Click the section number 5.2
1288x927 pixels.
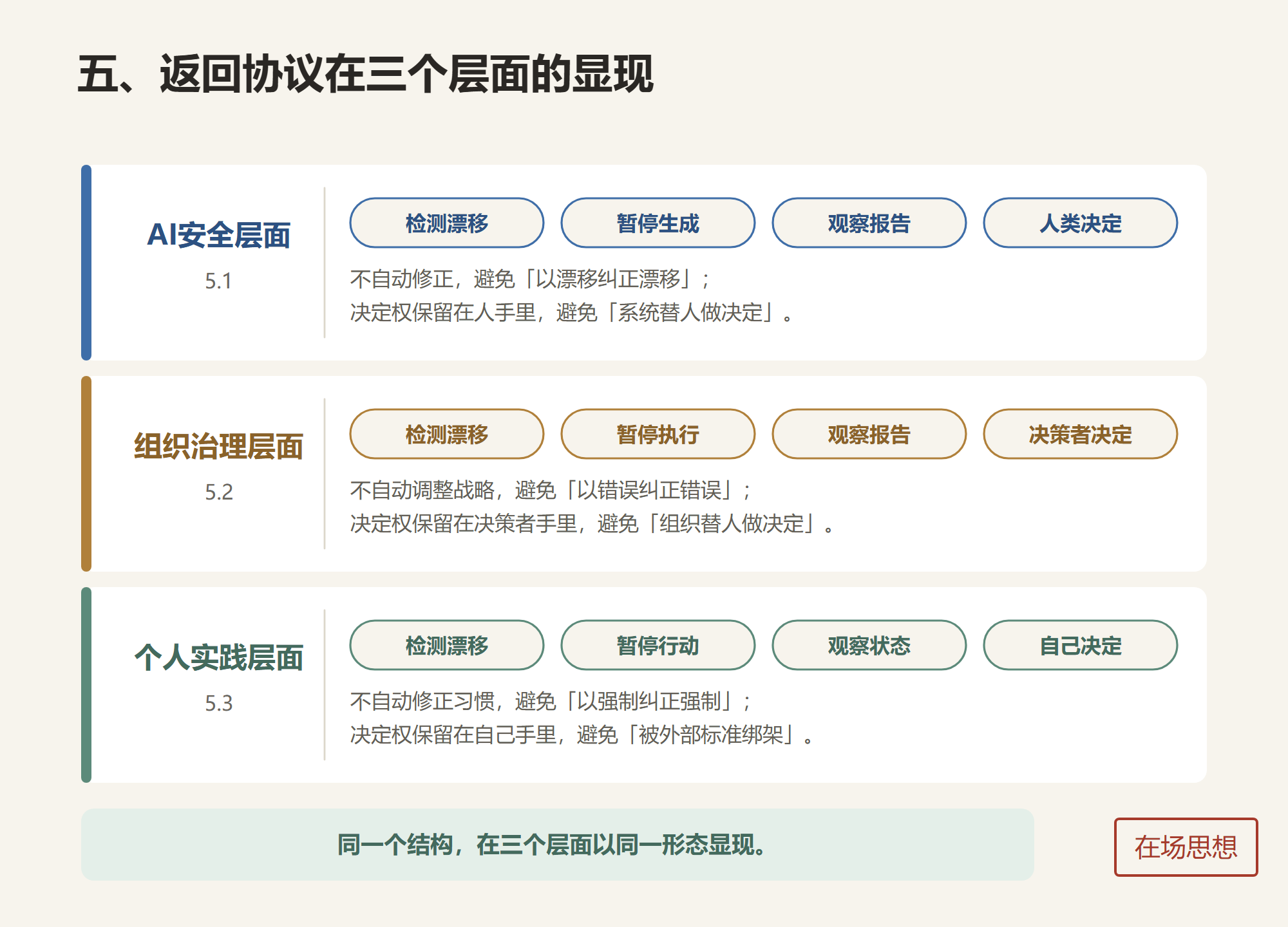pyautogui.click(x=219, y=492)
